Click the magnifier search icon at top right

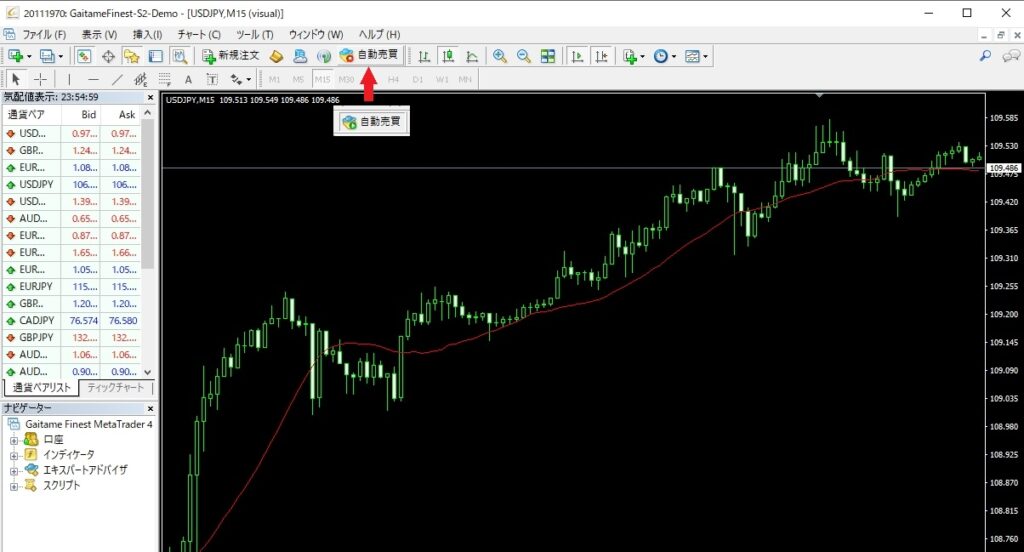(985, 57)
